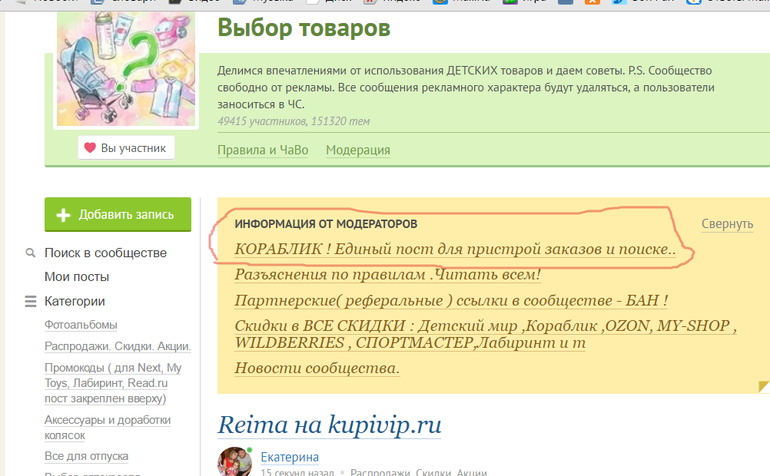The height and width of the screenshot is (476, 770).
Task: Open the Reima на kupivip.ru post
Action: 329,424
